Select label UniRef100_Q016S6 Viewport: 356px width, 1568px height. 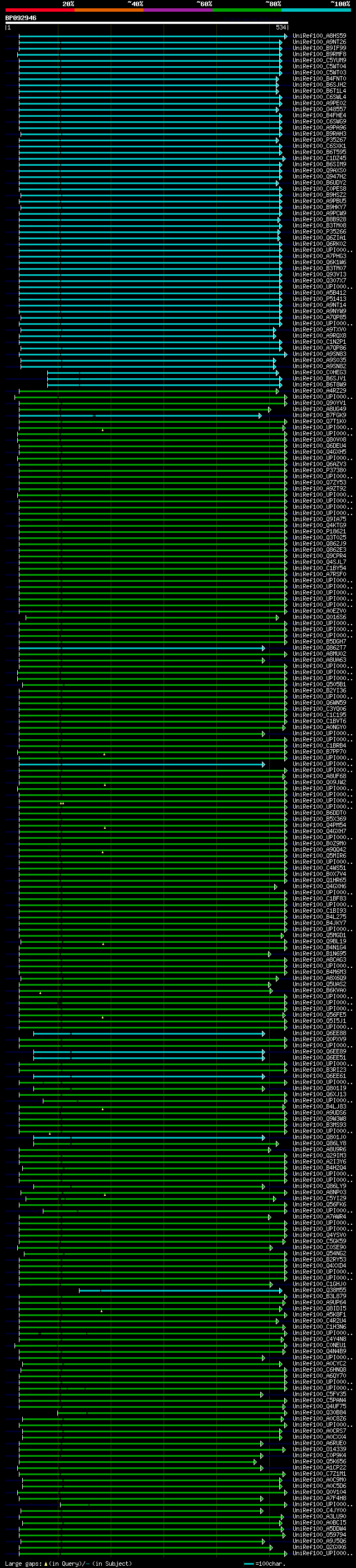coord(319,617)
